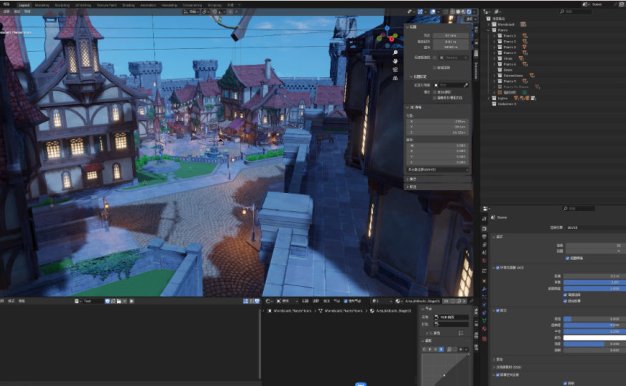
Task: Open the cursor rotation mode dropdown in the sidebar
Action: click(438, 170)
